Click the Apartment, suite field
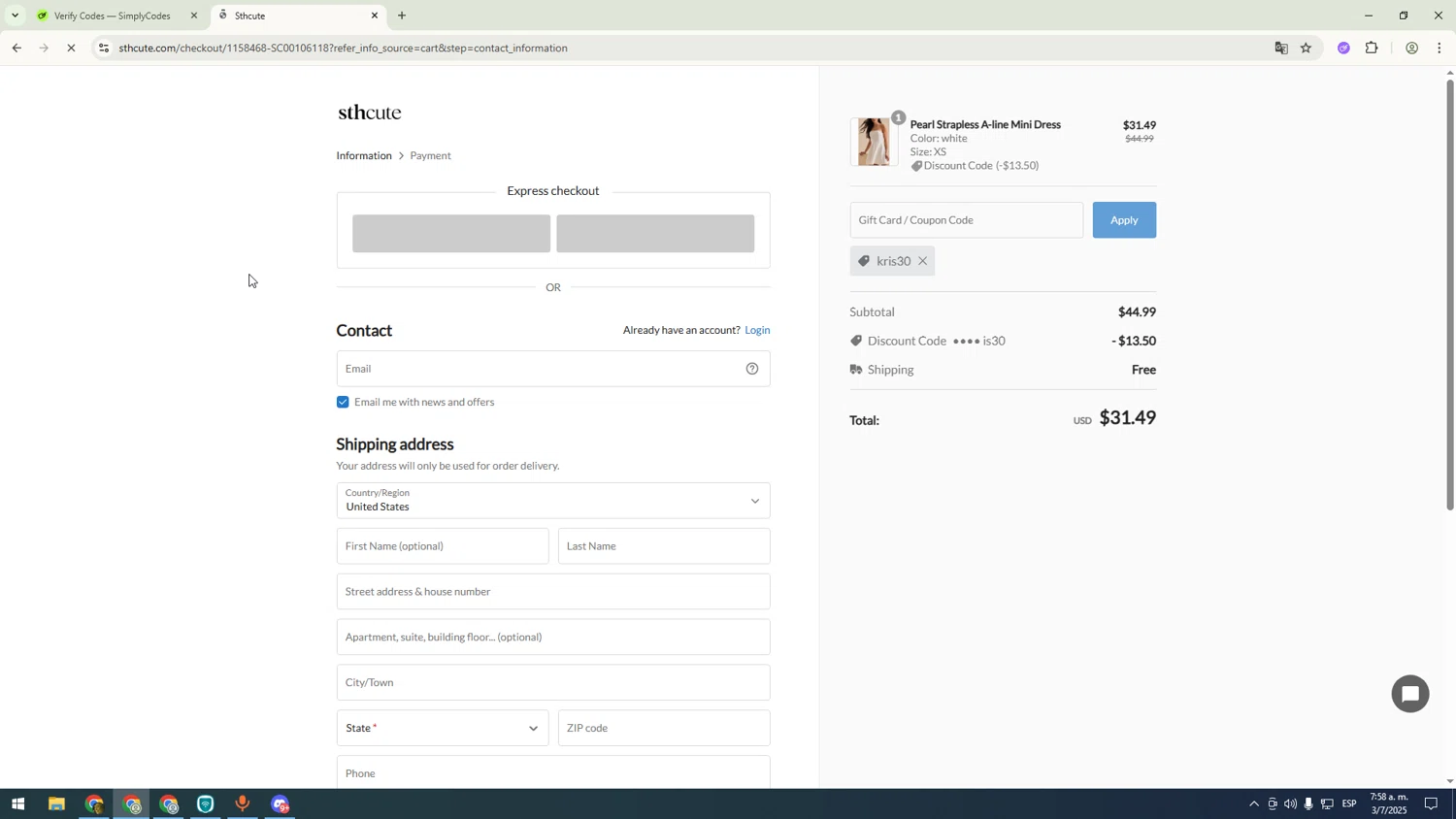 (553, 638)
